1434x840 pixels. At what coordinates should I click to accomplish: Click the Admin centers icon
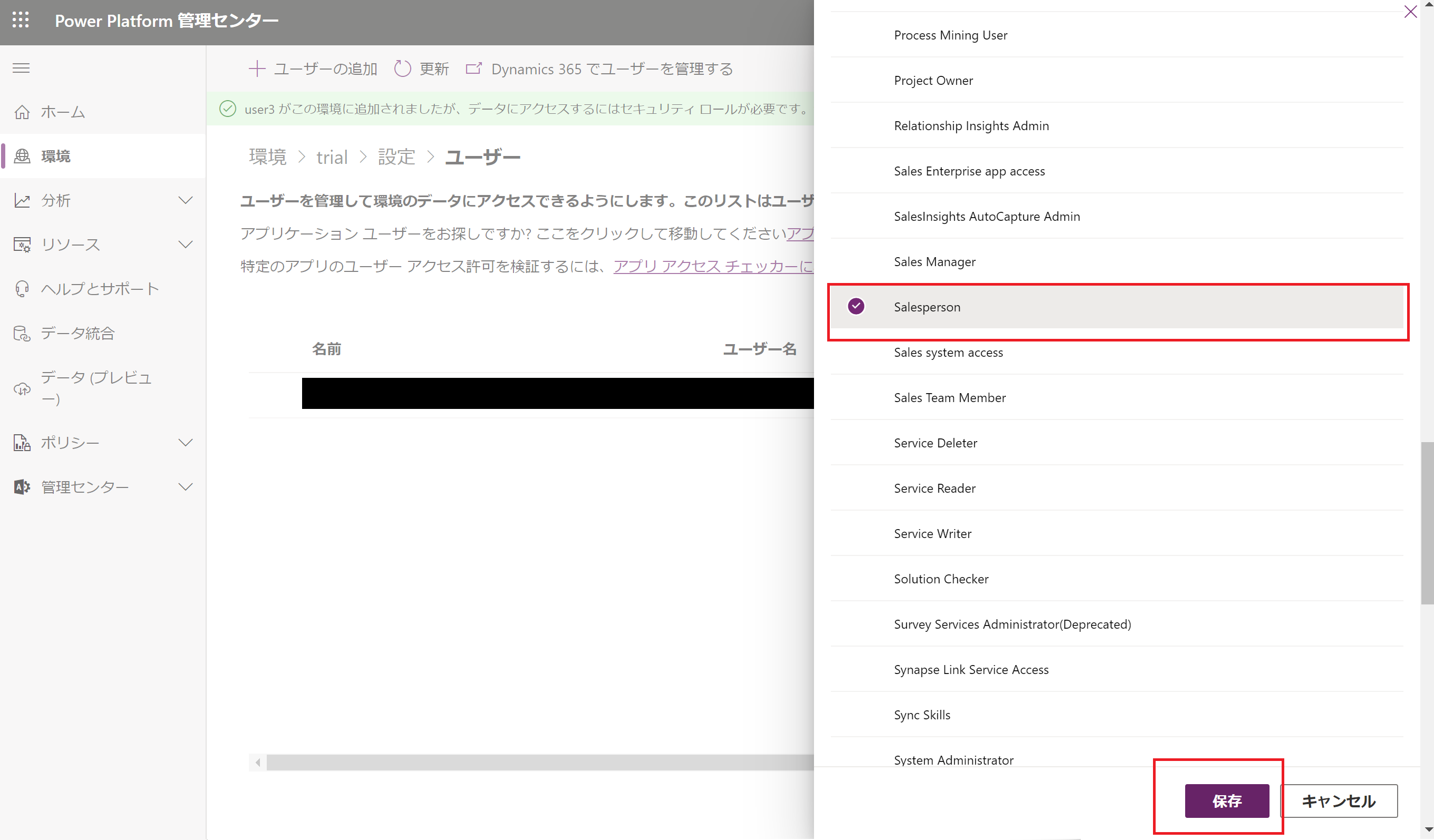pyautogui.click(x=22, y=487)
